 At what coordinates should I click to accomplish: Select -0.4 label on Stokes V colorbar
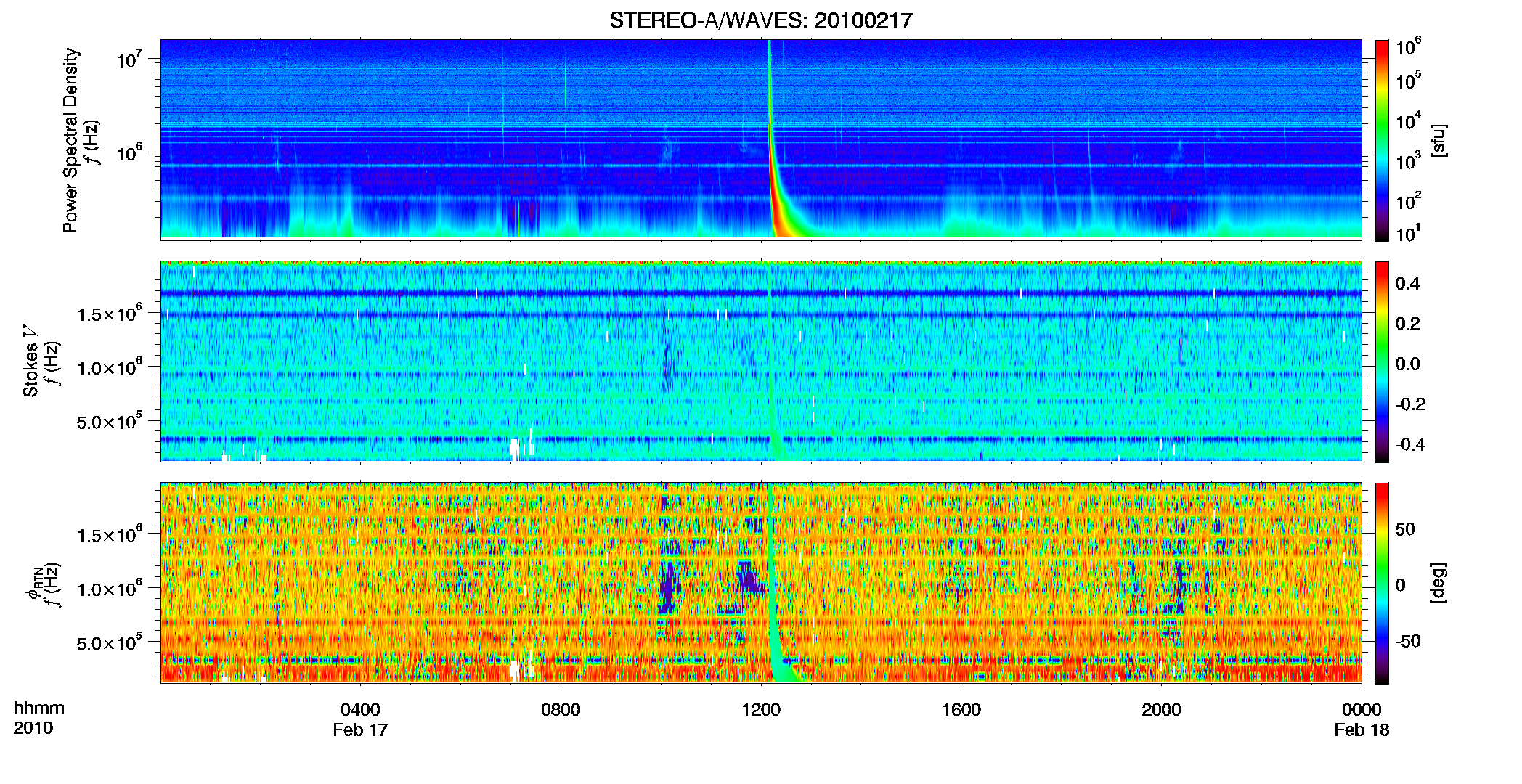coord(1410,444)
